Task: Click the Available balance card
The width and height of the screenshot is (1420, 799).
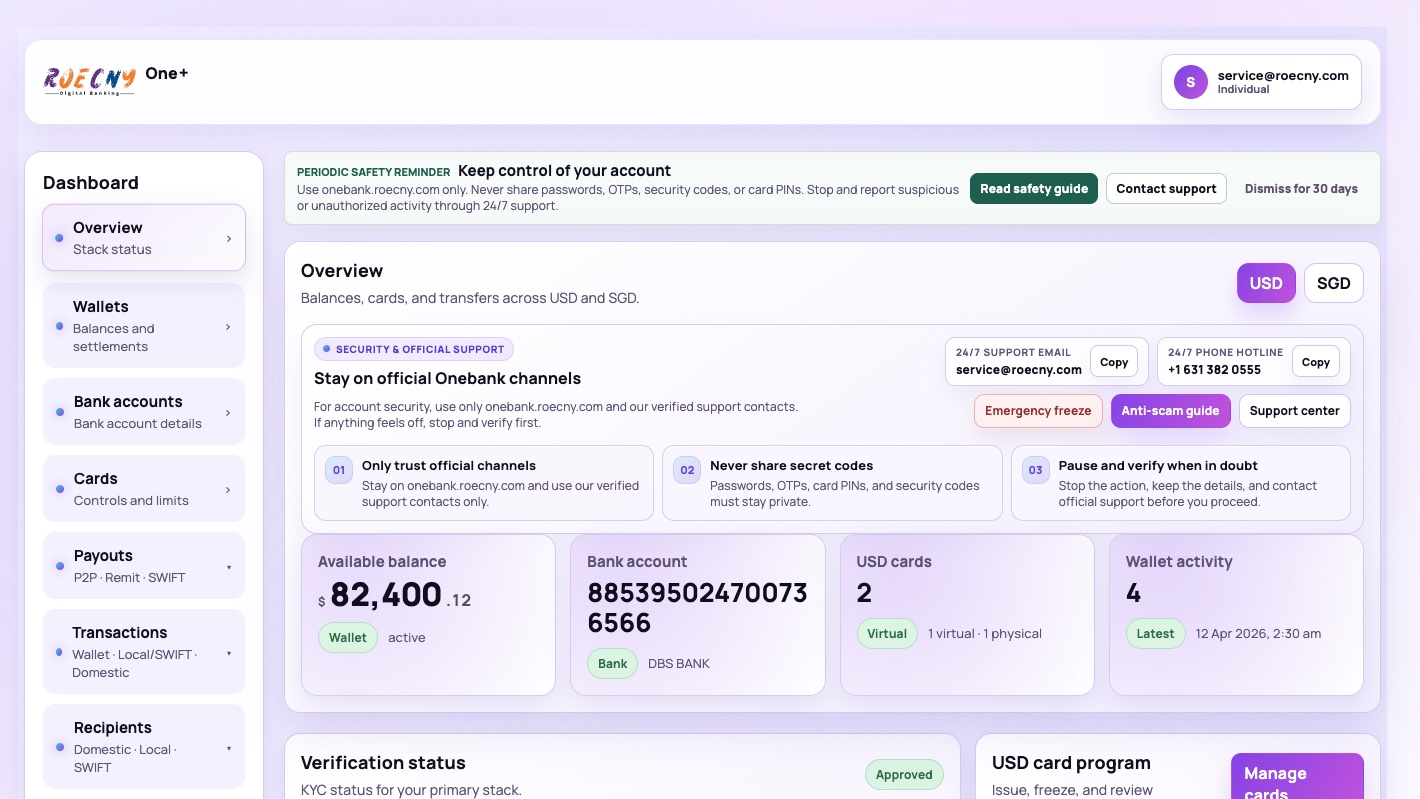Action: coord(428,614)
